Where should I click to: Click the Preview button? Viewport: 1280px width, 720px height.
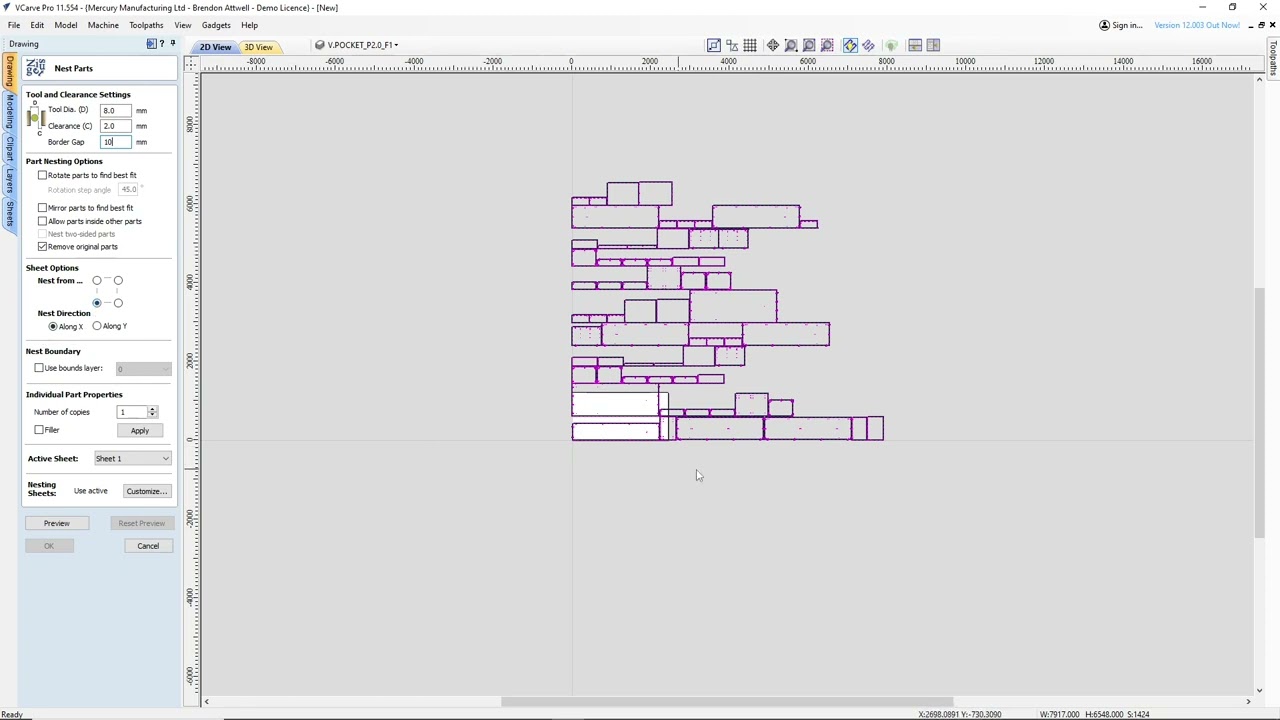pyautogui.click(x=56, y=523)
